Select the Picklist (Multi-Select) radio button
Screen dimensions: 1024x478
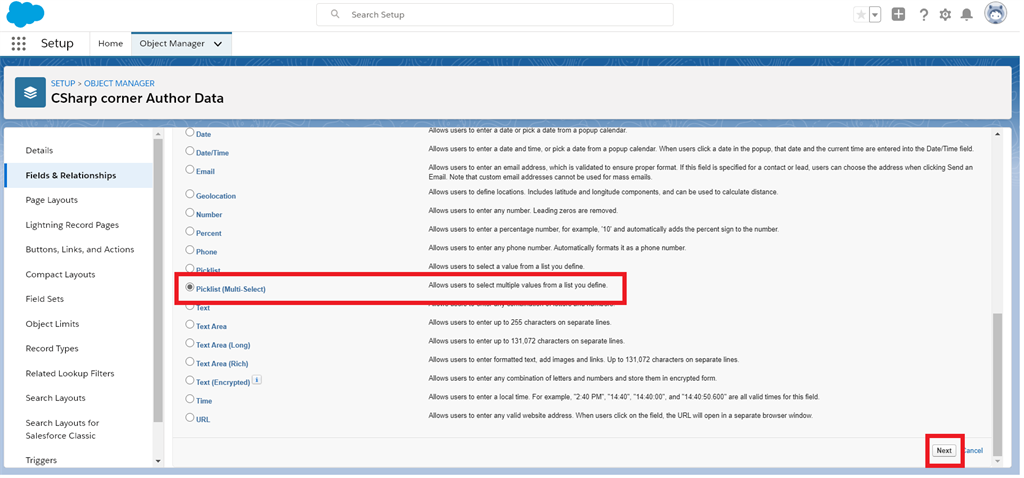(190, 287)
